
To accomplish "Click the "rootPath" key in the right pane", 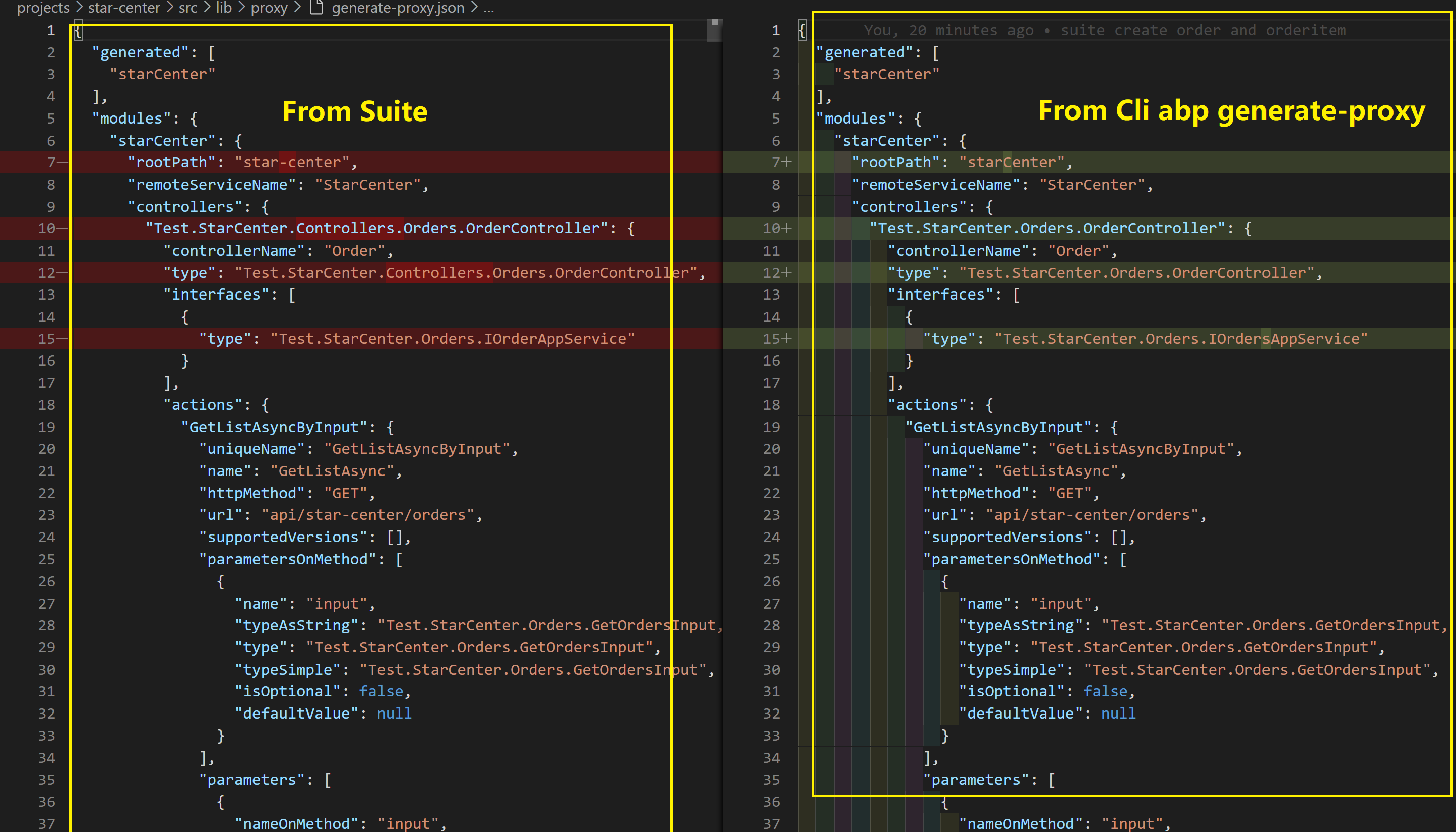I will [x=895, y=162].
